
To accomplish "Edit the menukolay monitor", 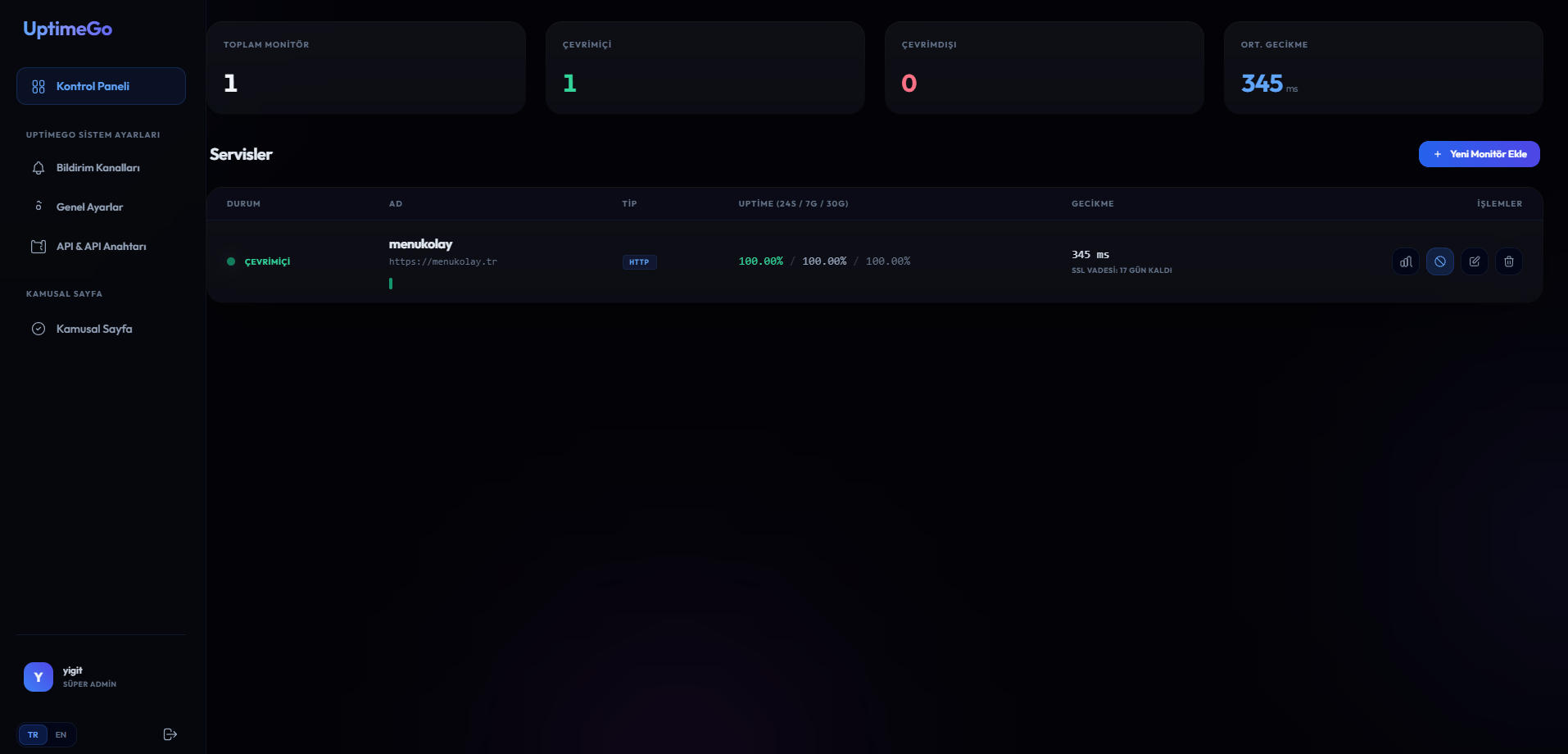I will tap(1475, 261).
